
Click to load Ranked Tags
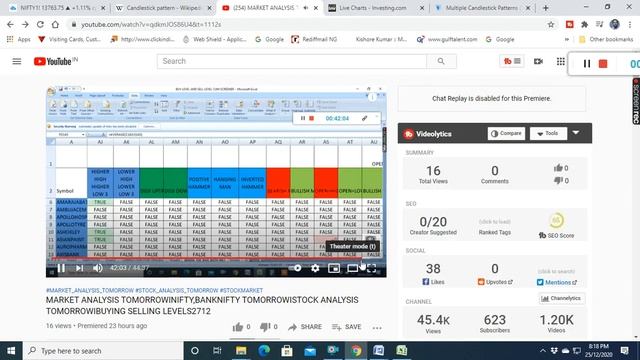pos(495,222)
